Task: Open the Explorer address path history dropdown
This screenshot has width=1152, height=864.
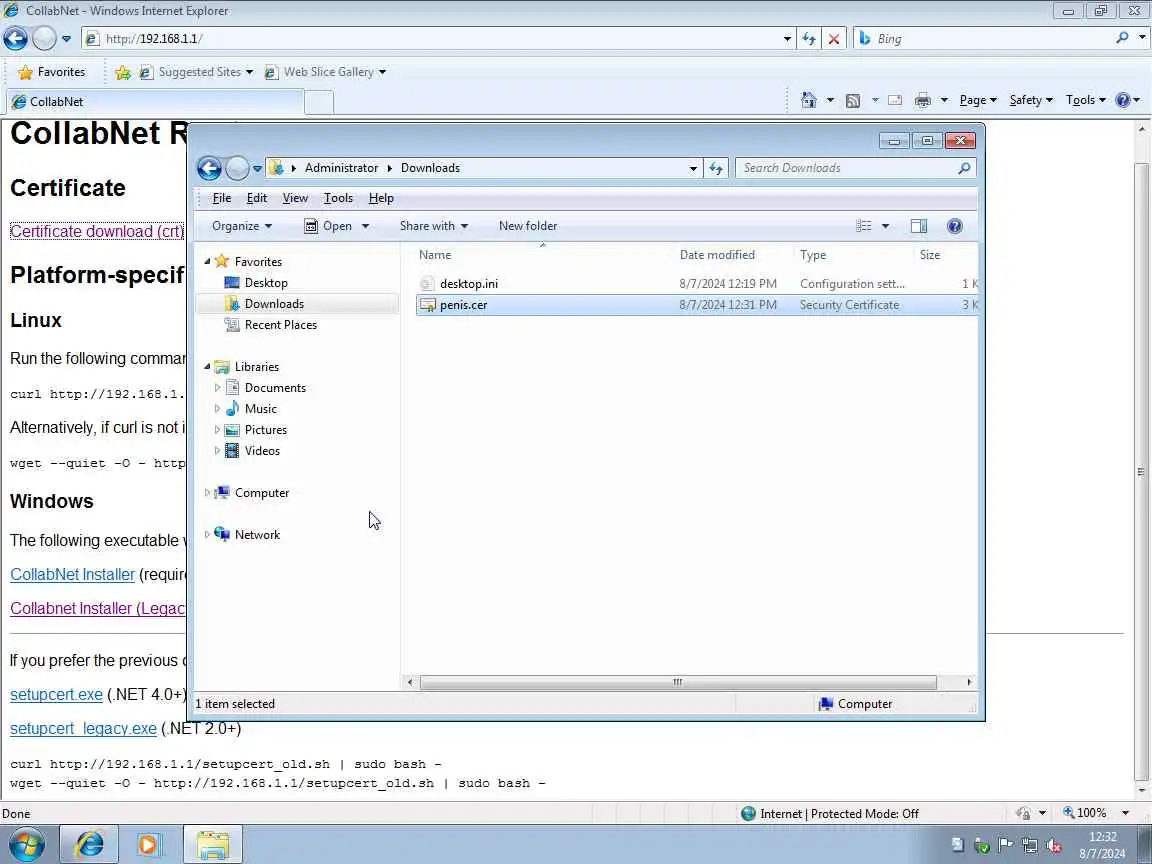Action: pyautogui.click(x=693, y=168)
